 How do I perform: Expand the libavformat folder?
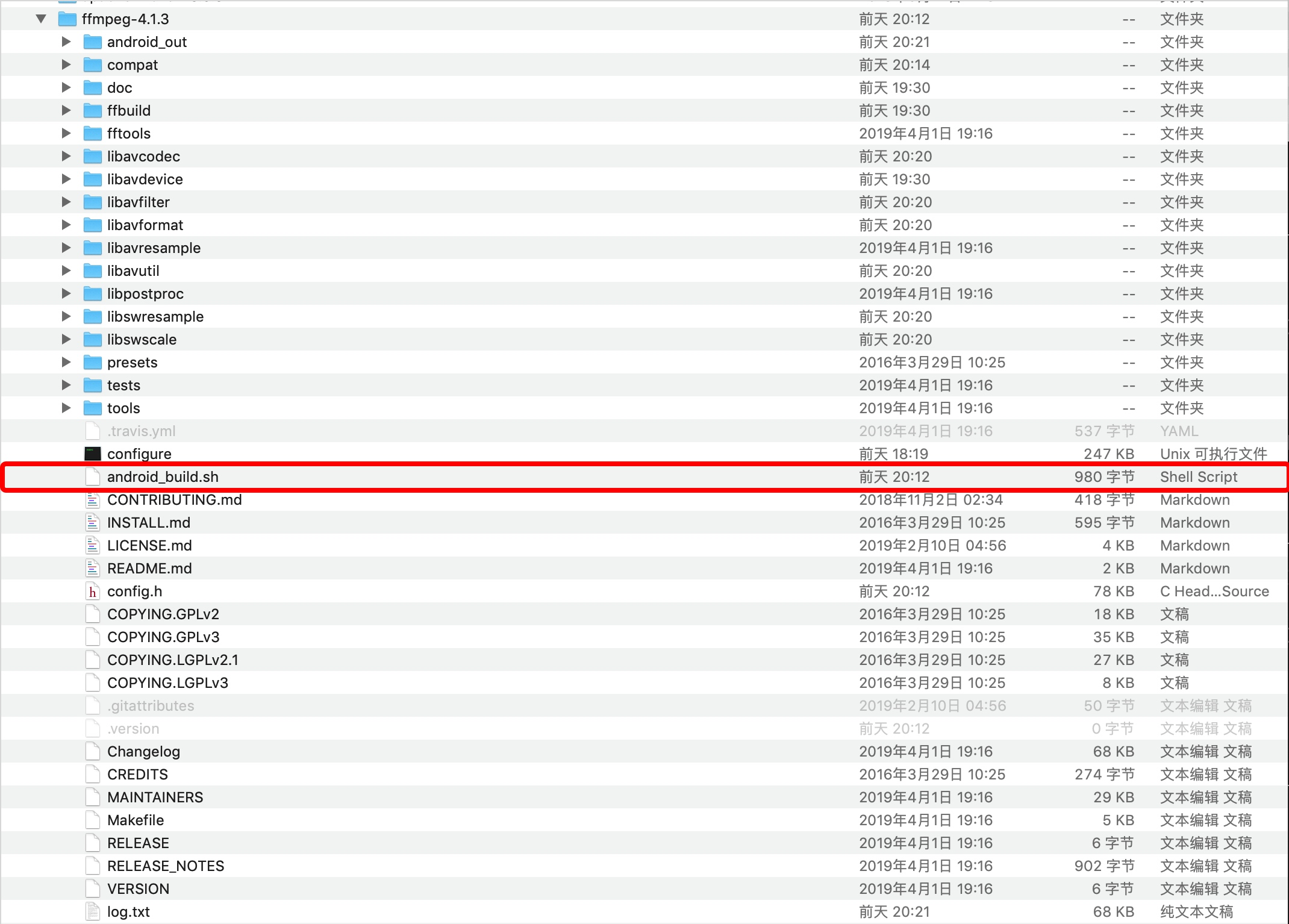(x=66, y=225)
